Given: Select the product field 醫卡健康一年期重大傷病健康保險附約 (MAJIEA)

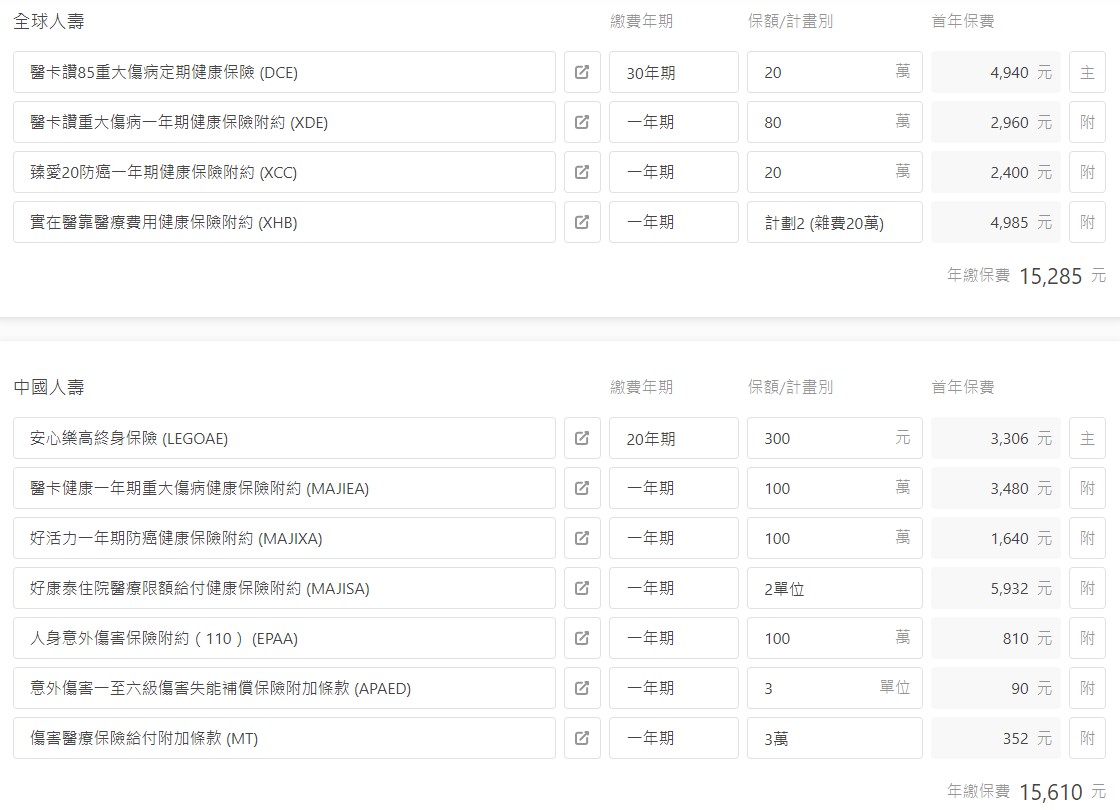Looking at the screenshot, I should pos(284,488).
